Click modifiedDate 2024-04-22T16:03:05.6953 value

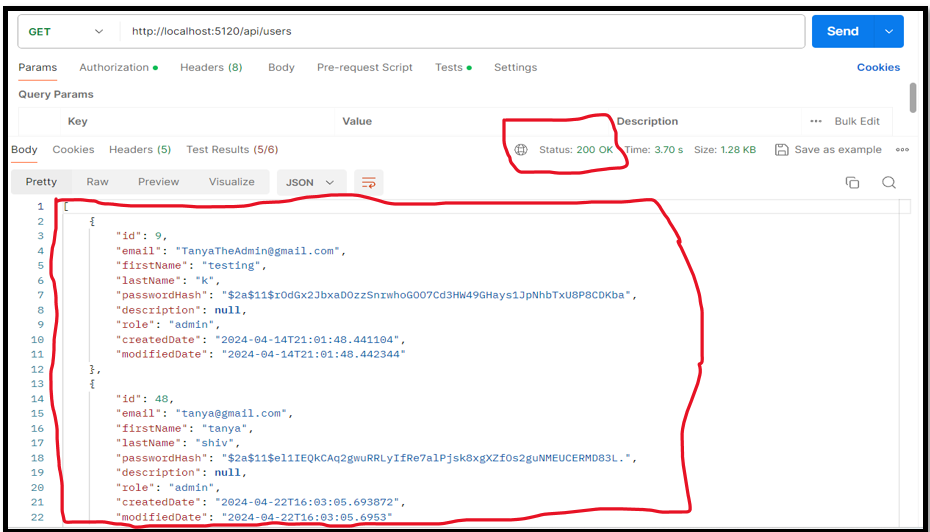[307, 517]
